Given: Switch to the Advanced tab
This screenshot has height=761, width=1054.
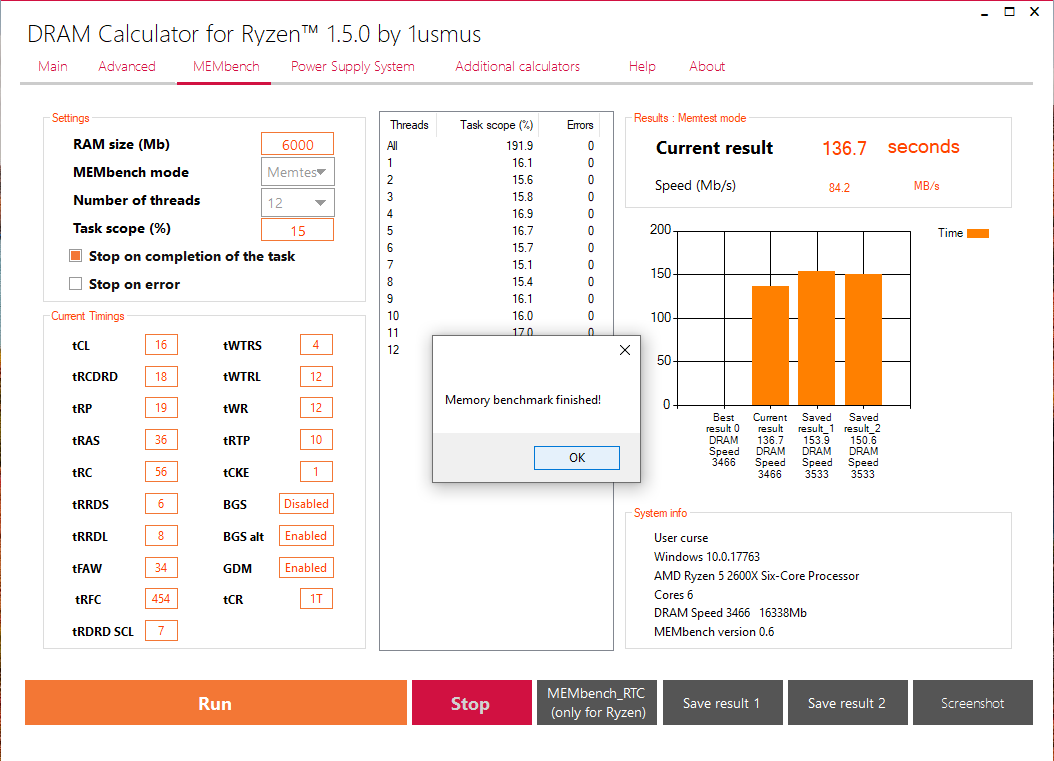Looking at the screenshot, I should [x=127, y=67].
